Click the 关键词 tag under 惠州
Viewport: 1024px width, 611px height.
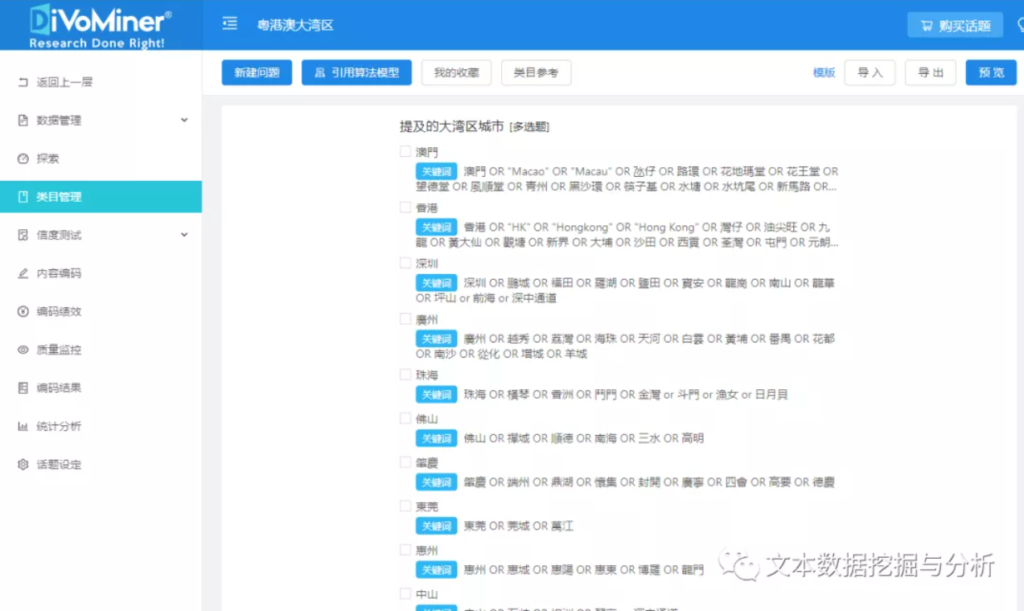(x=436, y=569)
